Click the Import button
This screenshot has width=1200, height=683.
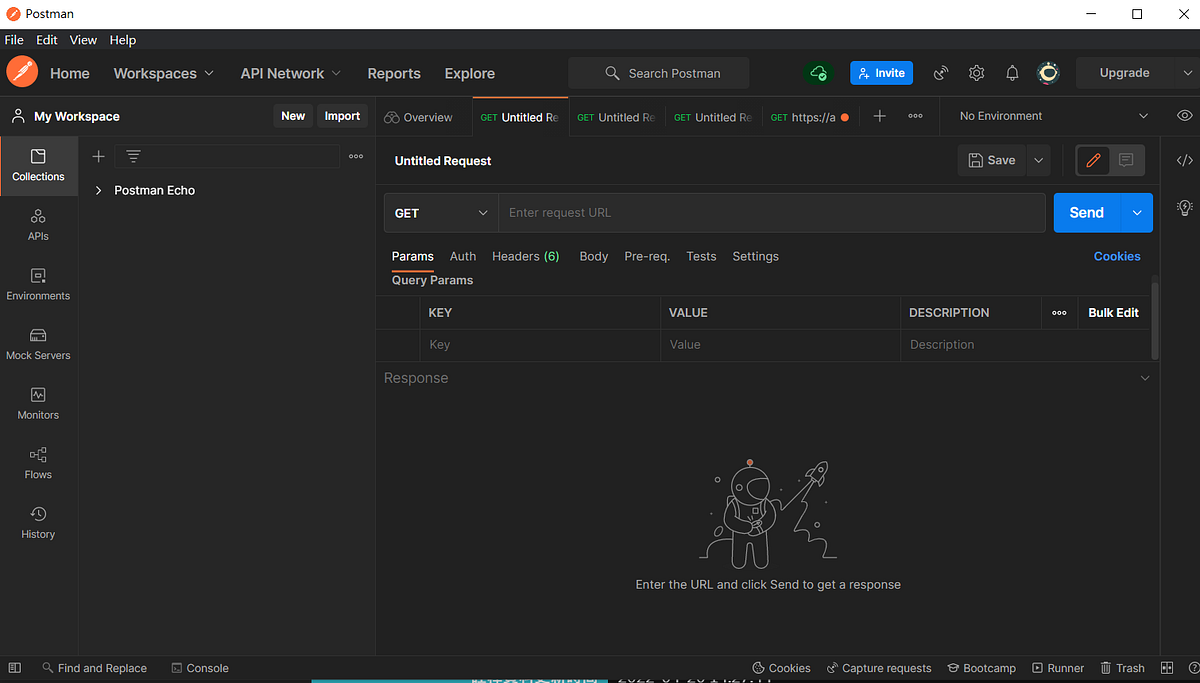[342, 115]
